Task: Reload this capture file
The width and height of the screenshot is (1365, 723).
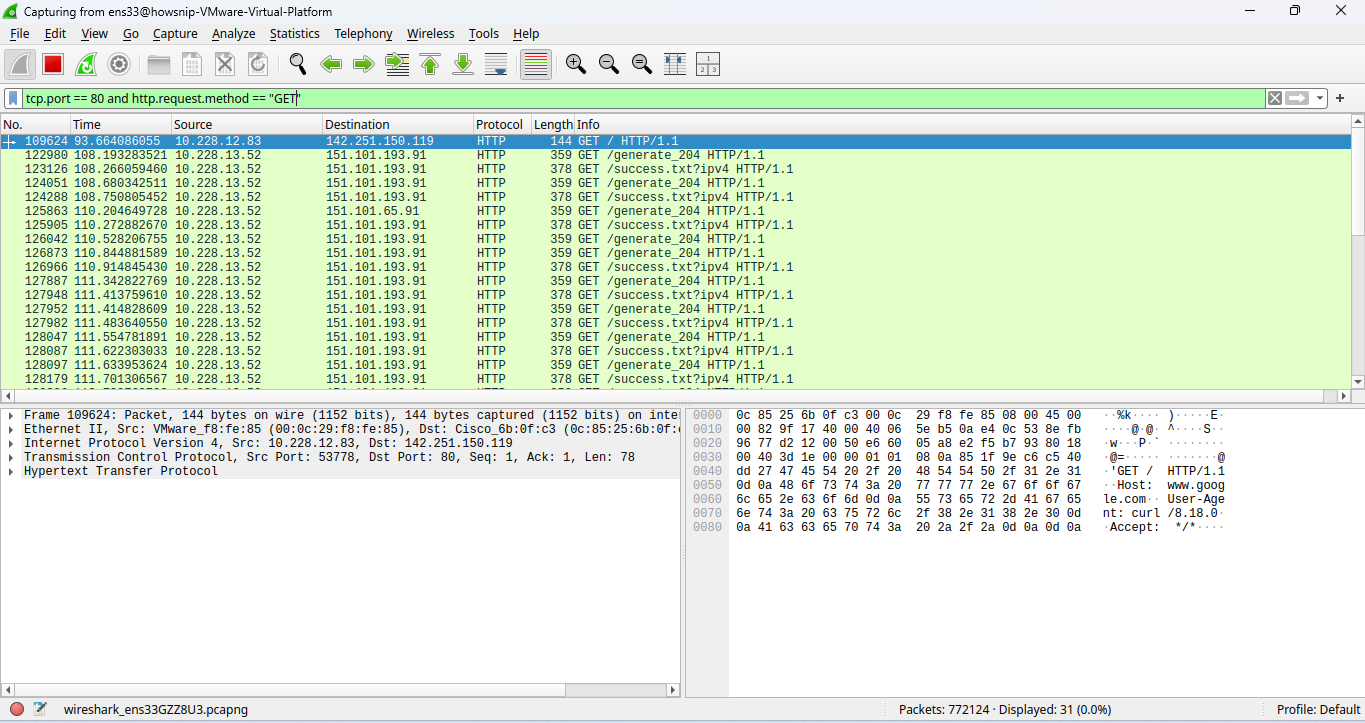Action: 258,65
